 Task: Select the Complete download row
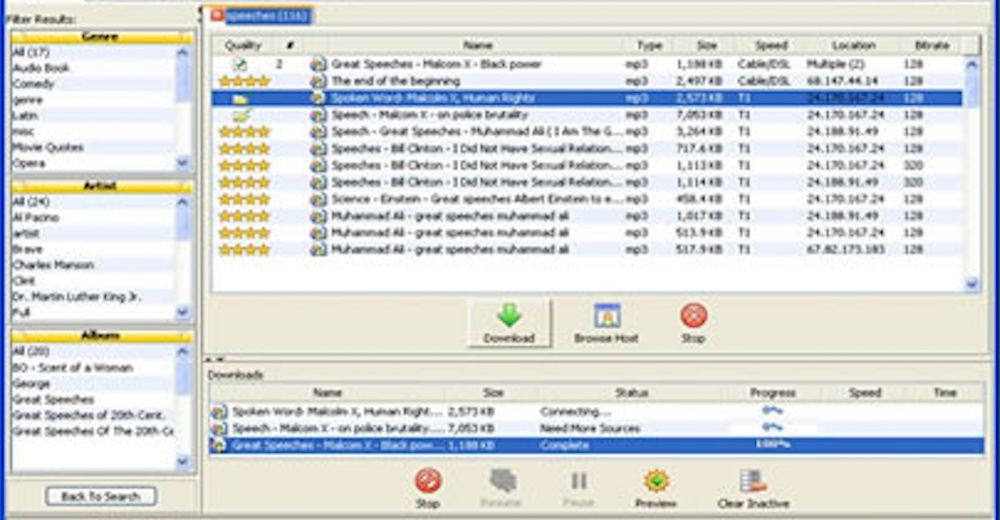pos(596,445)
